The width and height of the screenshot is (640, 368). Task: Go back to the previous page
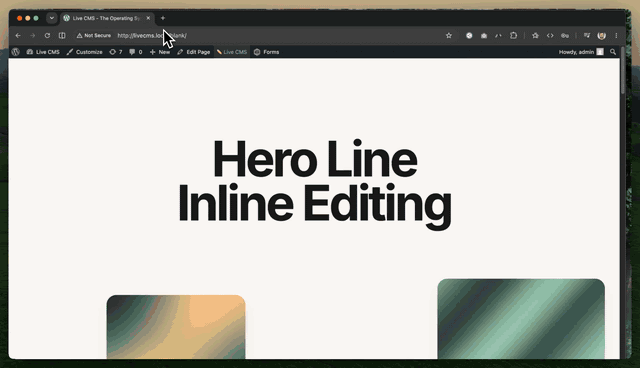[18, 35]
